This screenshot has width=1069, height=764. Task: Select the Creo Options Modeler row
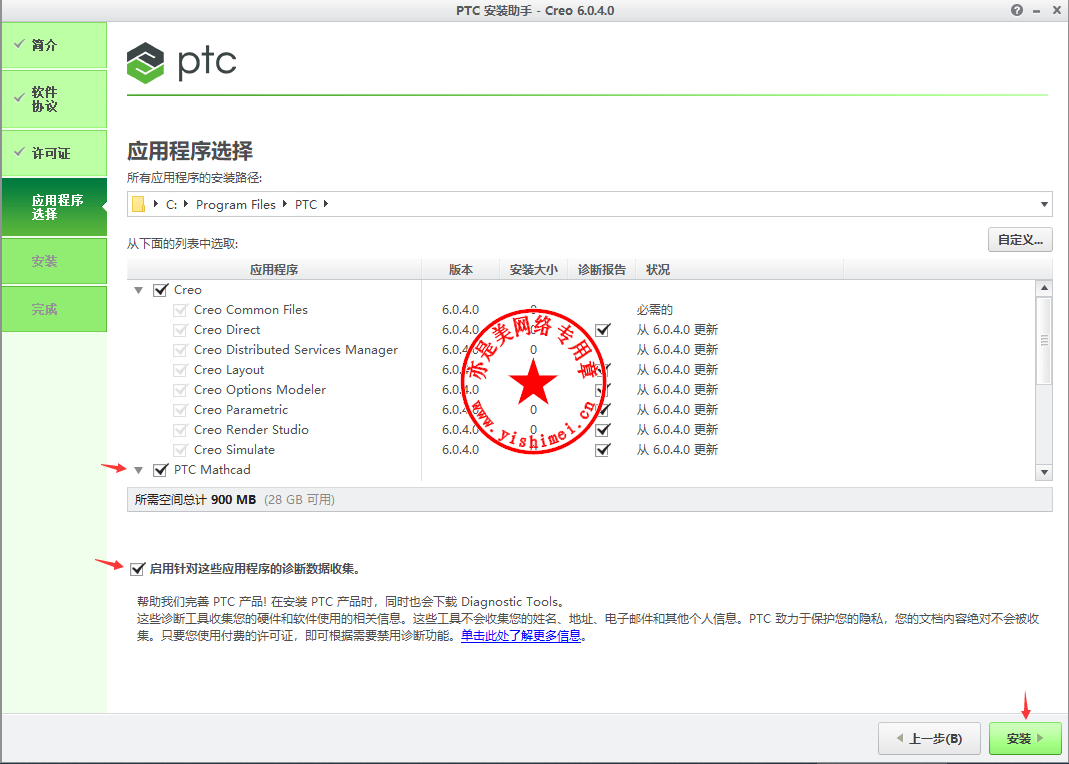coord(581,390)
